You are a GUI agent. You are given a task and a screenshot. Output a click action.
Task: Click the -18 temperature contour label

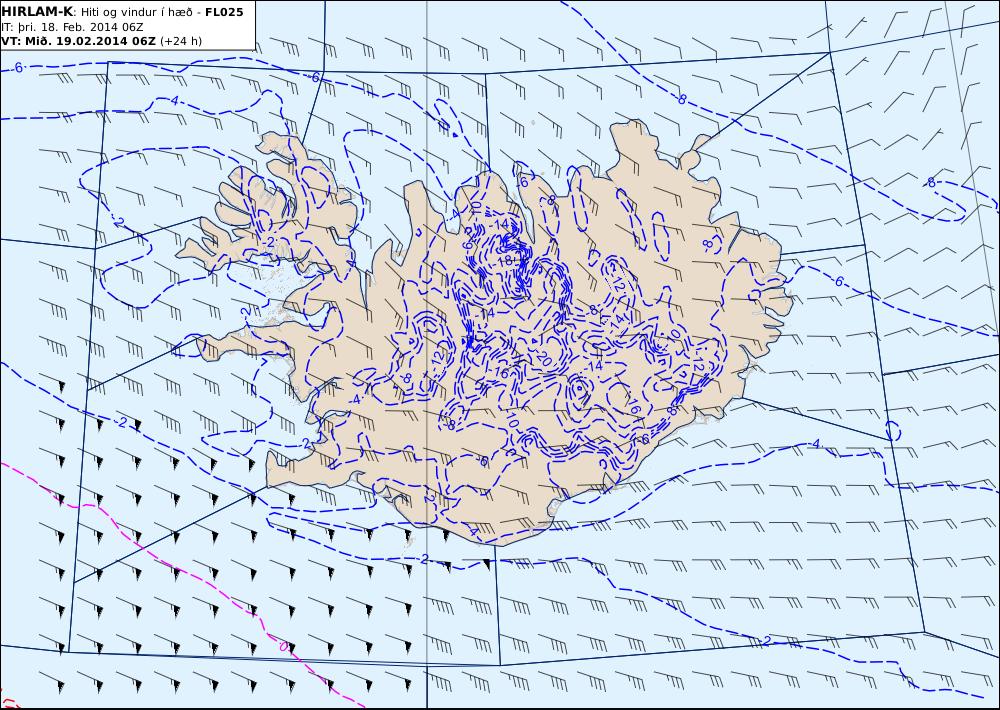point(504,261)
